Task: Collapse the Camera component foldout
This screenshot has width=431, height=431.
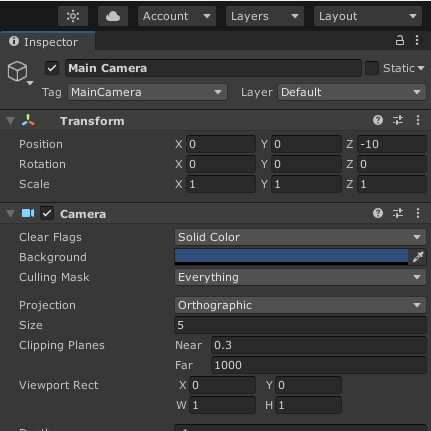Action: [11, 214]
